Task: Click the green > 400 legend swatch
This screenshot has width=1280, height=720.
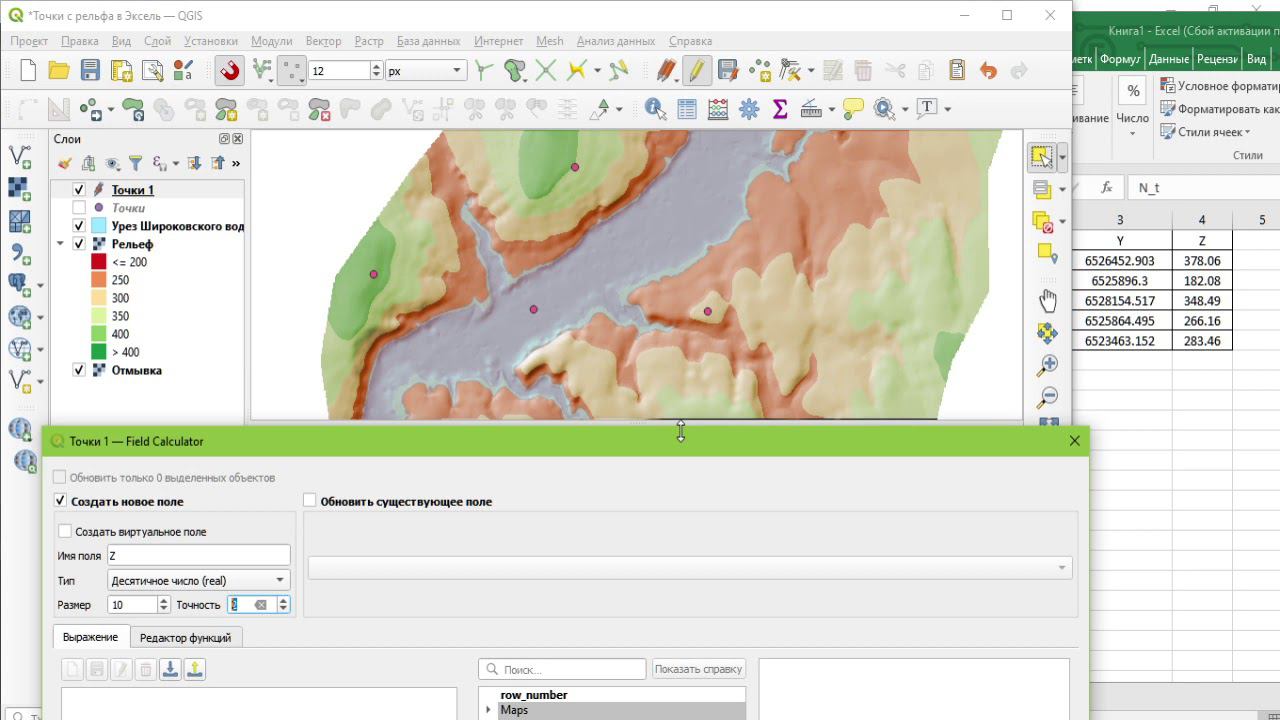Action: click(98, 352)
